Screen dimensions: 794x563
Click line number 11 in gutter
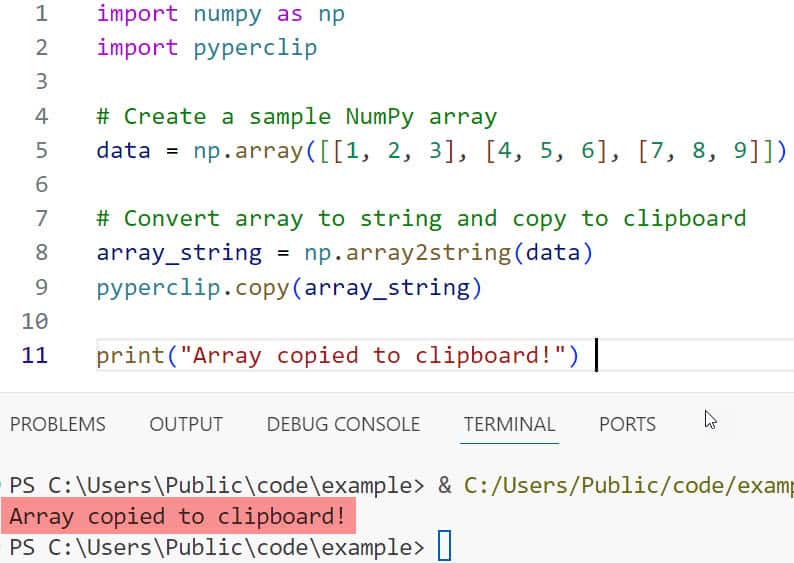coord(34,355)
